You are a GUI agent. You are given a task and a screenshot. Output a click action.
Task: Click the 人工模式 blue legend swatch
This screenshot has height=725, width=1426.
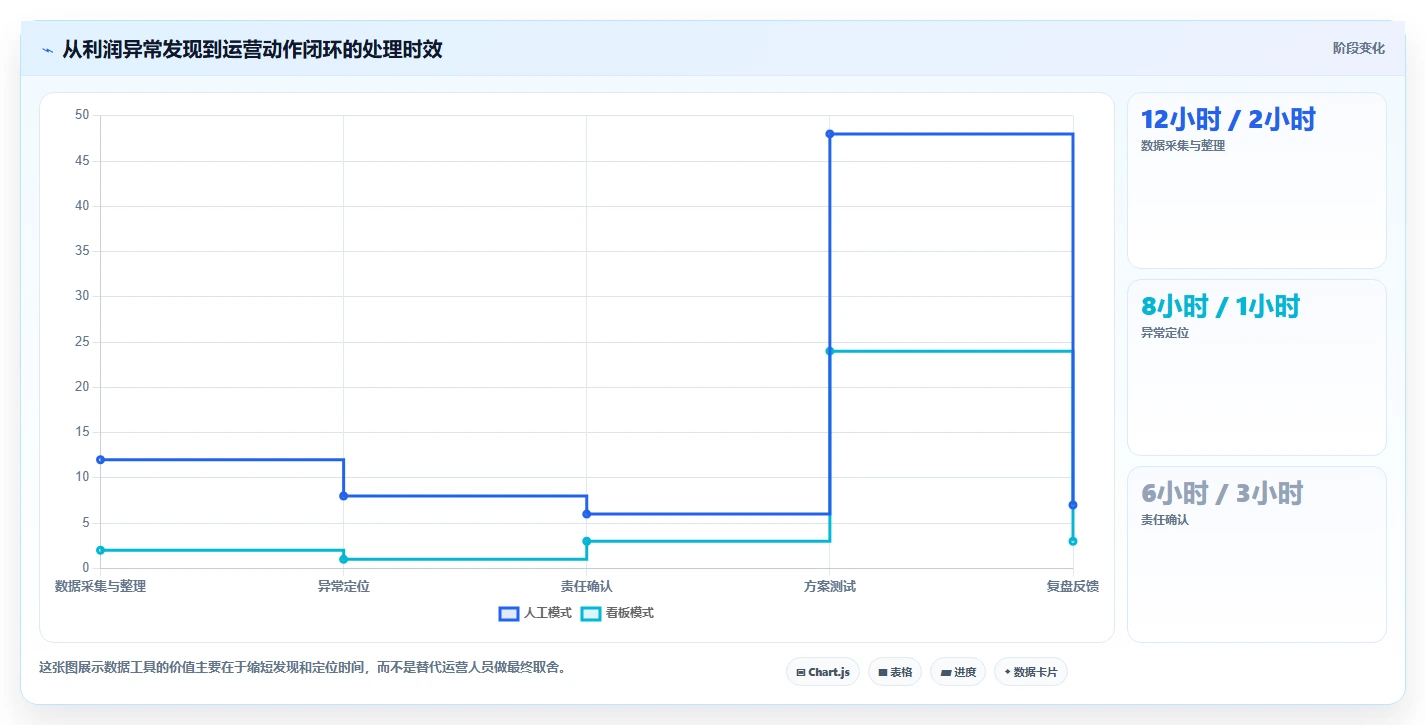point(509,613)
